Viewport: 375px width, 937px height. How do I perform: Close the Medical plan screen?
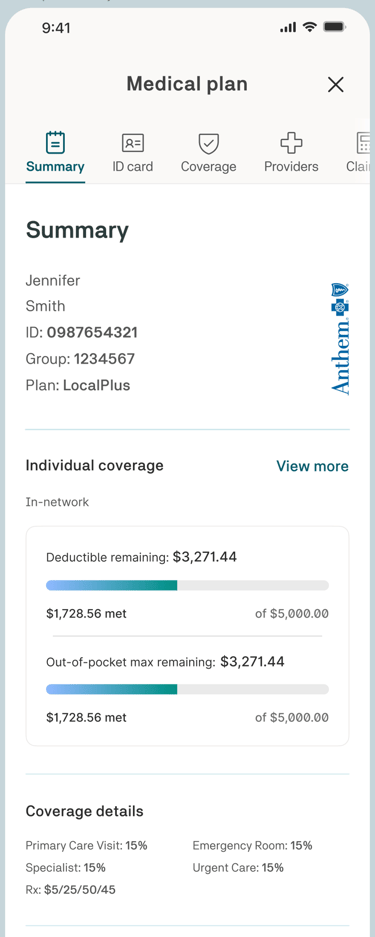point(336,85)
